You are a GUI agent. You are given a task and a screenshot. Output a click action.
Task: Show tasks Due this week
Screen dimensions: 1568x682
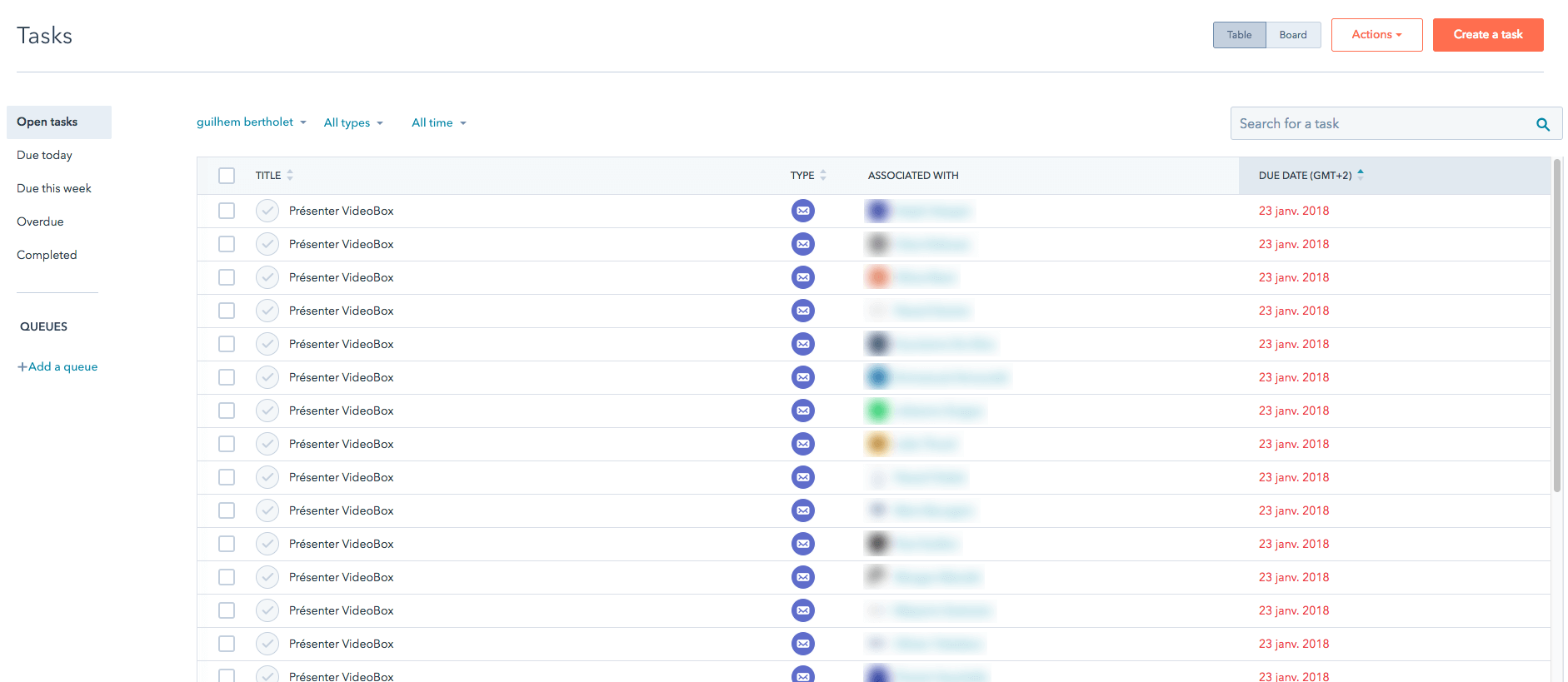54,188
